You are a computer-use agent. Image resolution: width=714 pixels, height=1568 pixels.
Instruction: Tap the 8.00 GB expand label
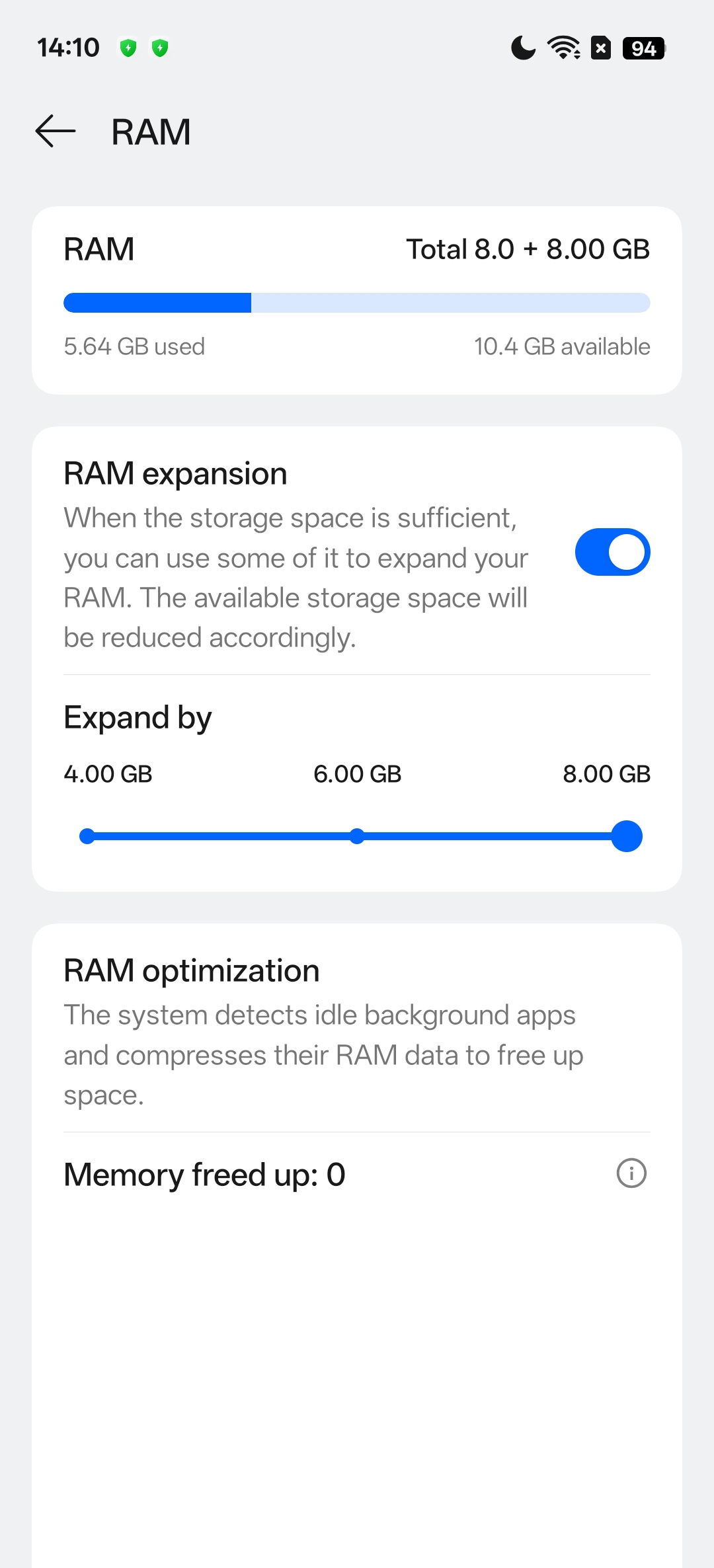point(606,774)
